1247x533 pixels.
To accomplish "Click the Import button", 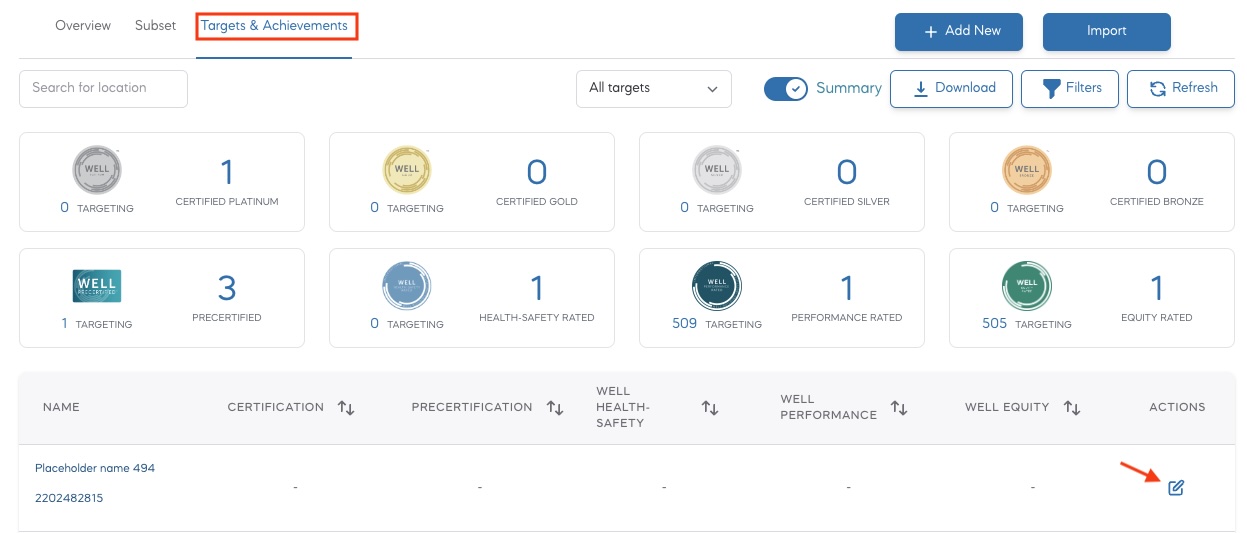I will click(1107, 31).
